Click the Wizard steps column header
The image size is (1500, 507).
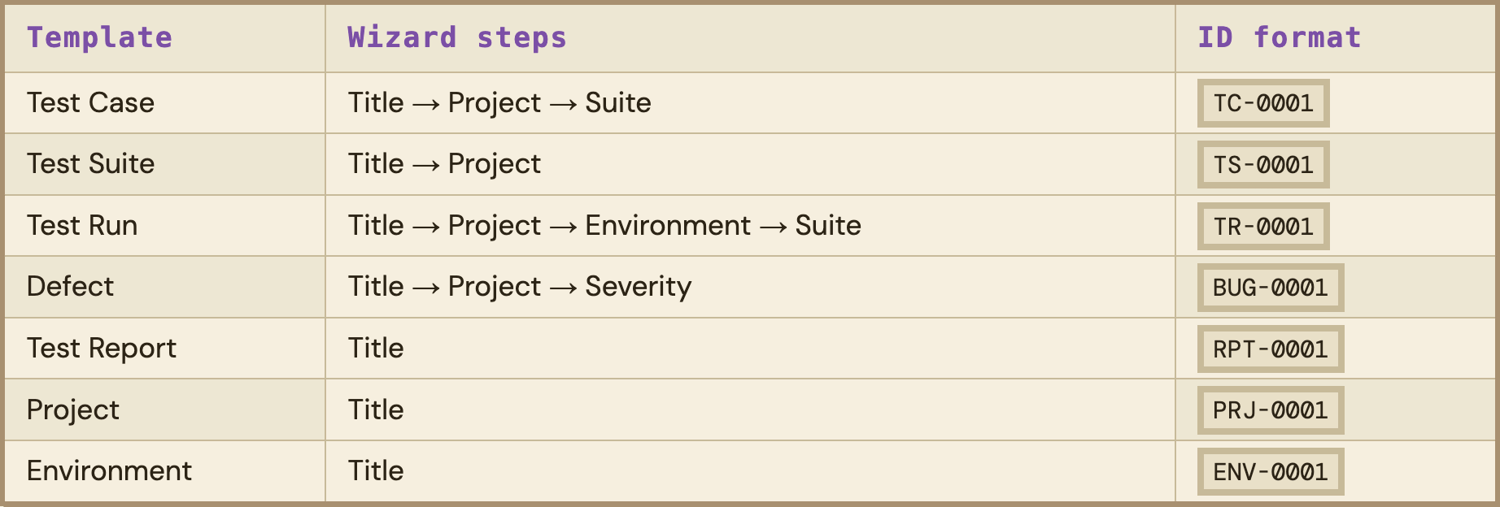tap(457, 38)
